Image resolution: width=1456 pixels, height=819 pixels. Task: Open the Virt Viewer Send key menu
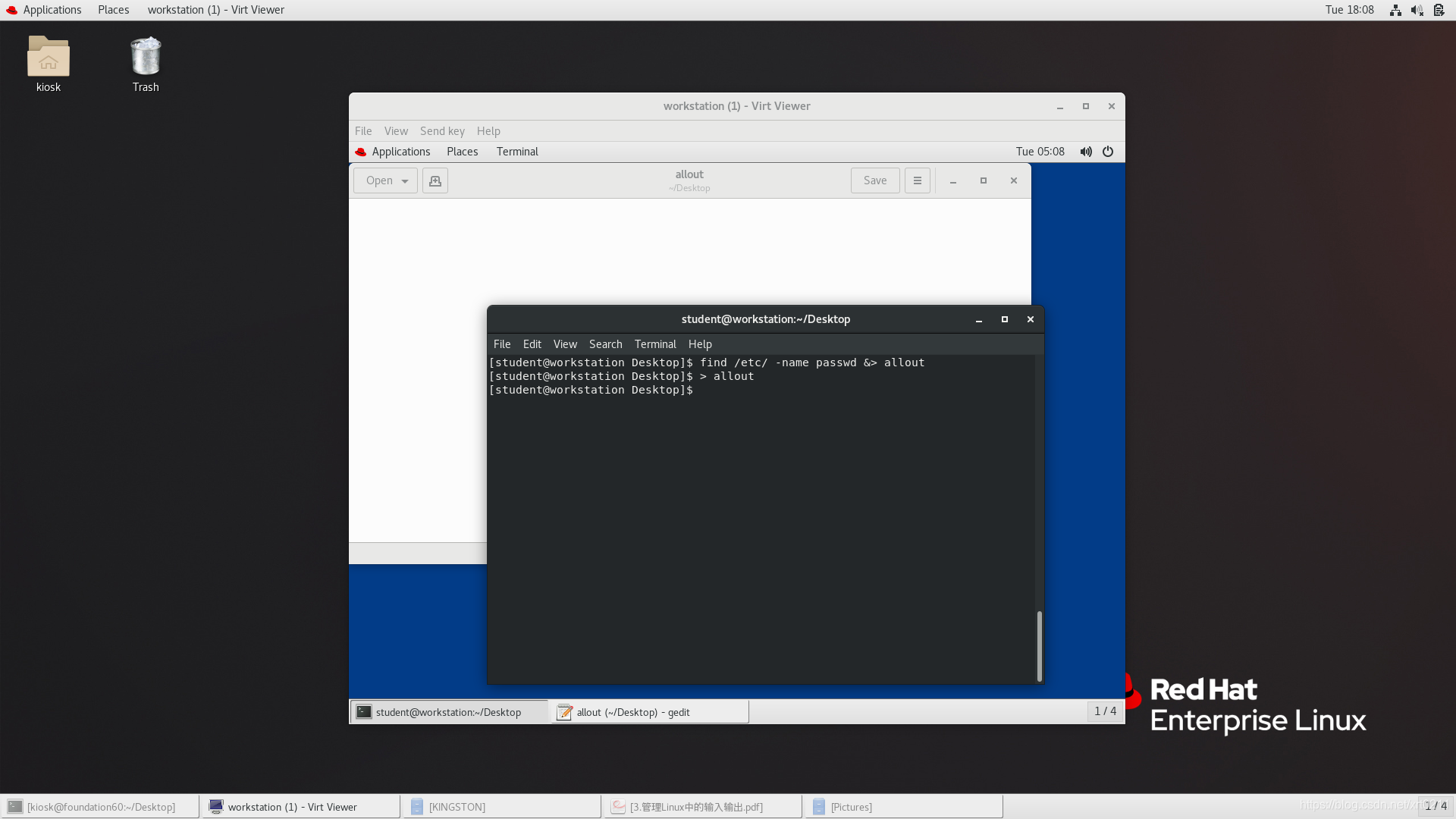442,131
